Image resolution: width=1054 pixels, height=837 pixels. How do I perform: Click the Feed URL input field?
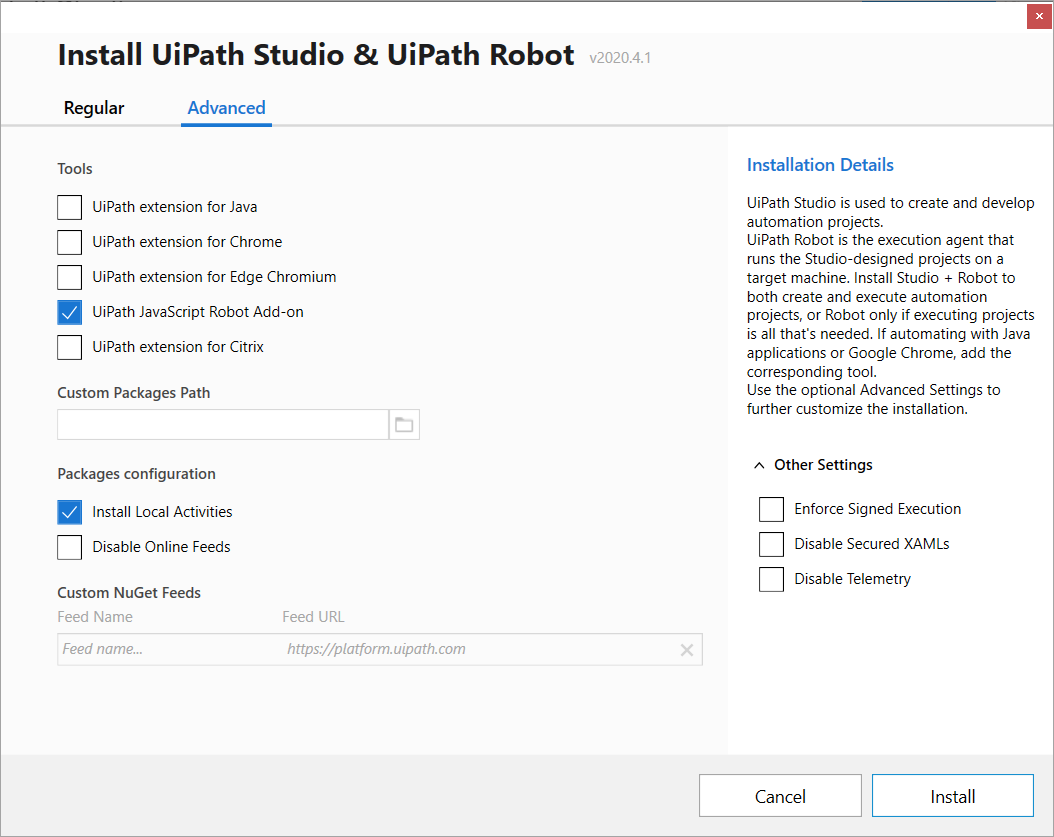tap(479, 649)
